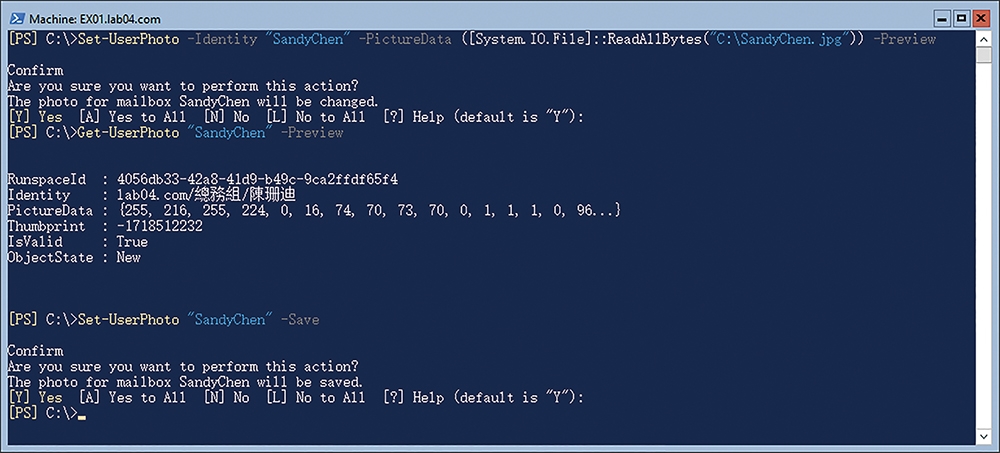Image resolution: width=1000 pixels, height=453 pixels.
Task: Click the Identity value lab04.com path
Action: [x=207, y=195]
